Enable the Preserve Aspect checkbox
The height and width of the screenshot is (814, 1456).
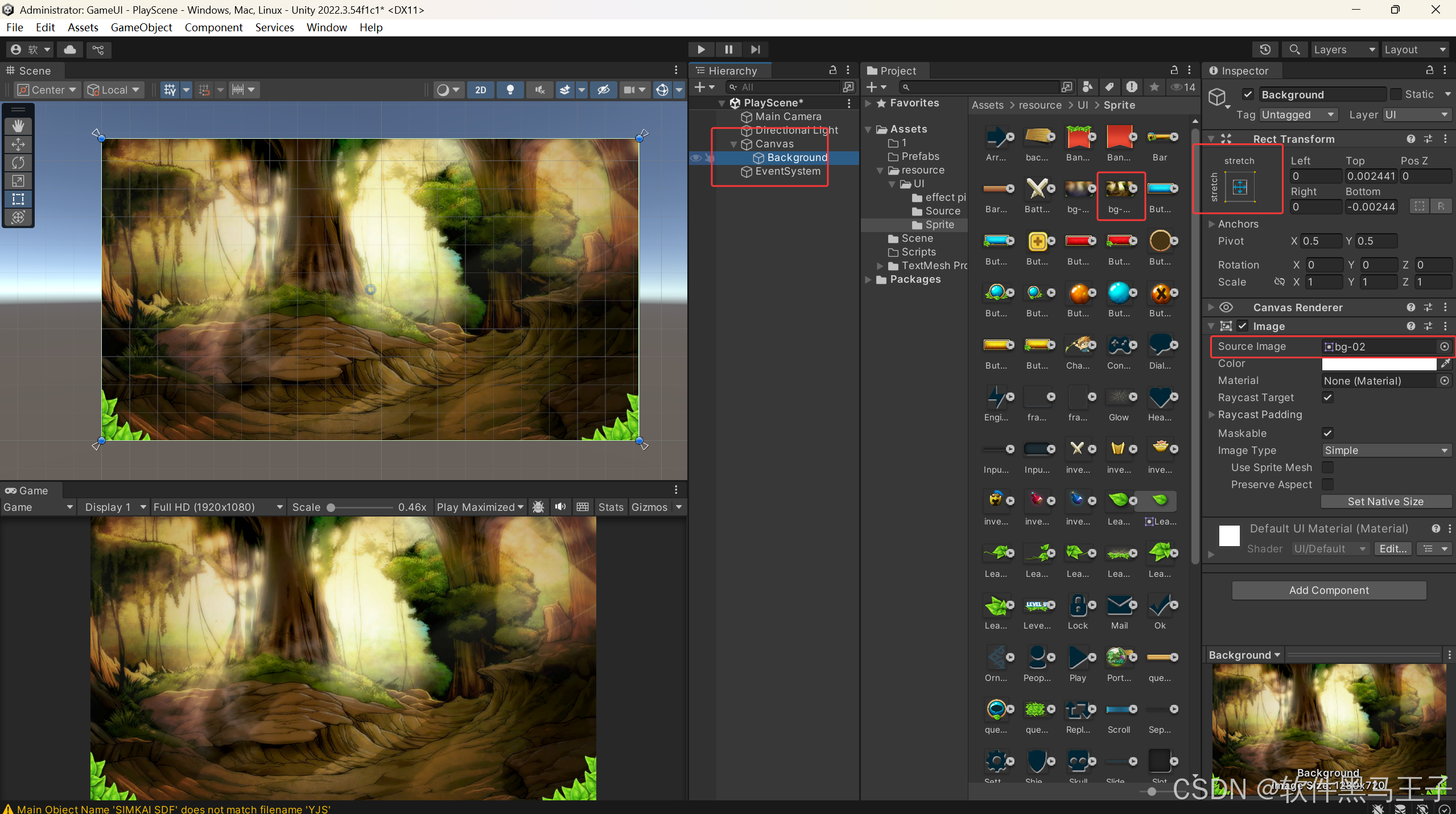point(1327,485)
